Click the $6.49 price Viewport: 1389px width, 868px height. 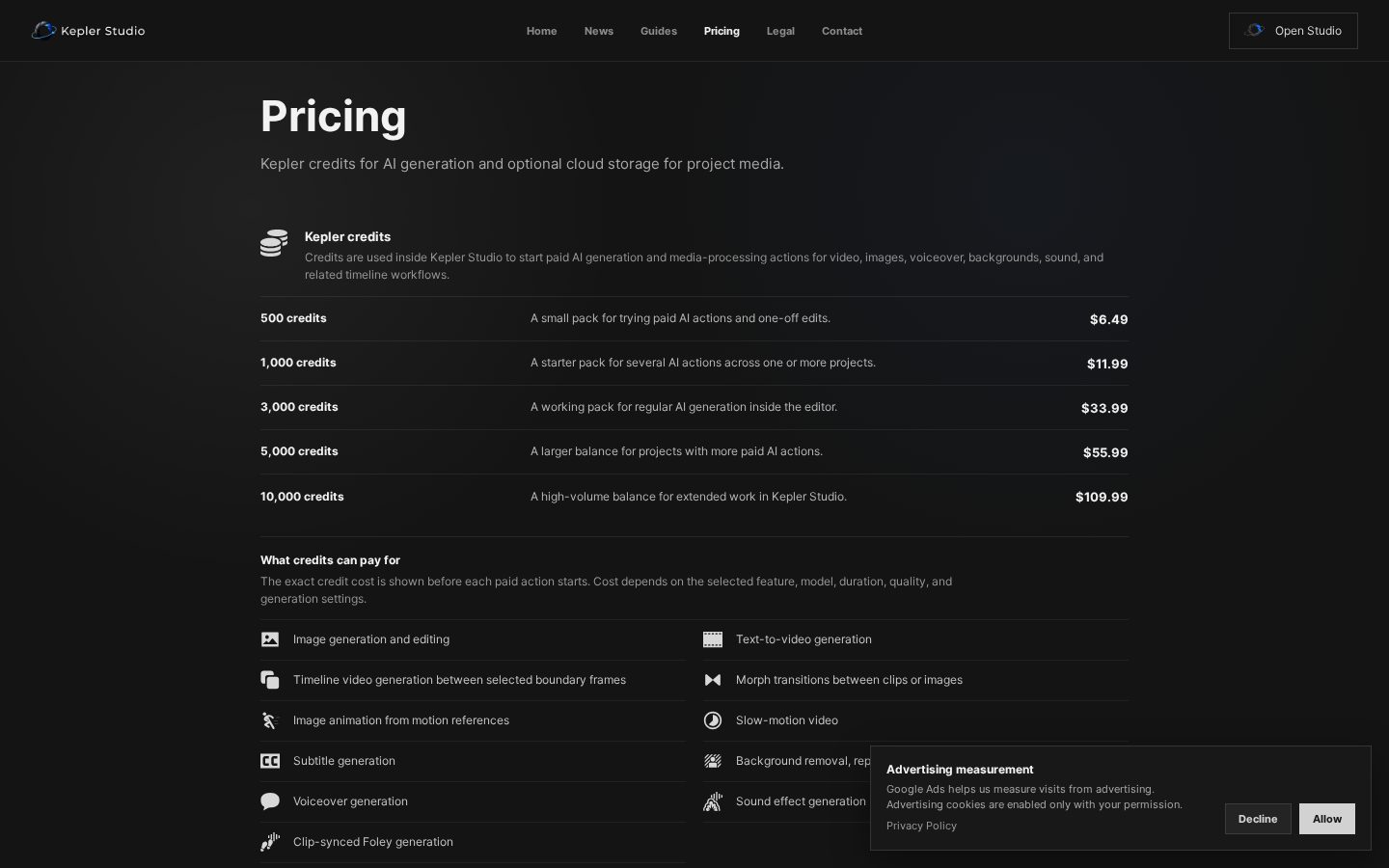coord(1109,319)
